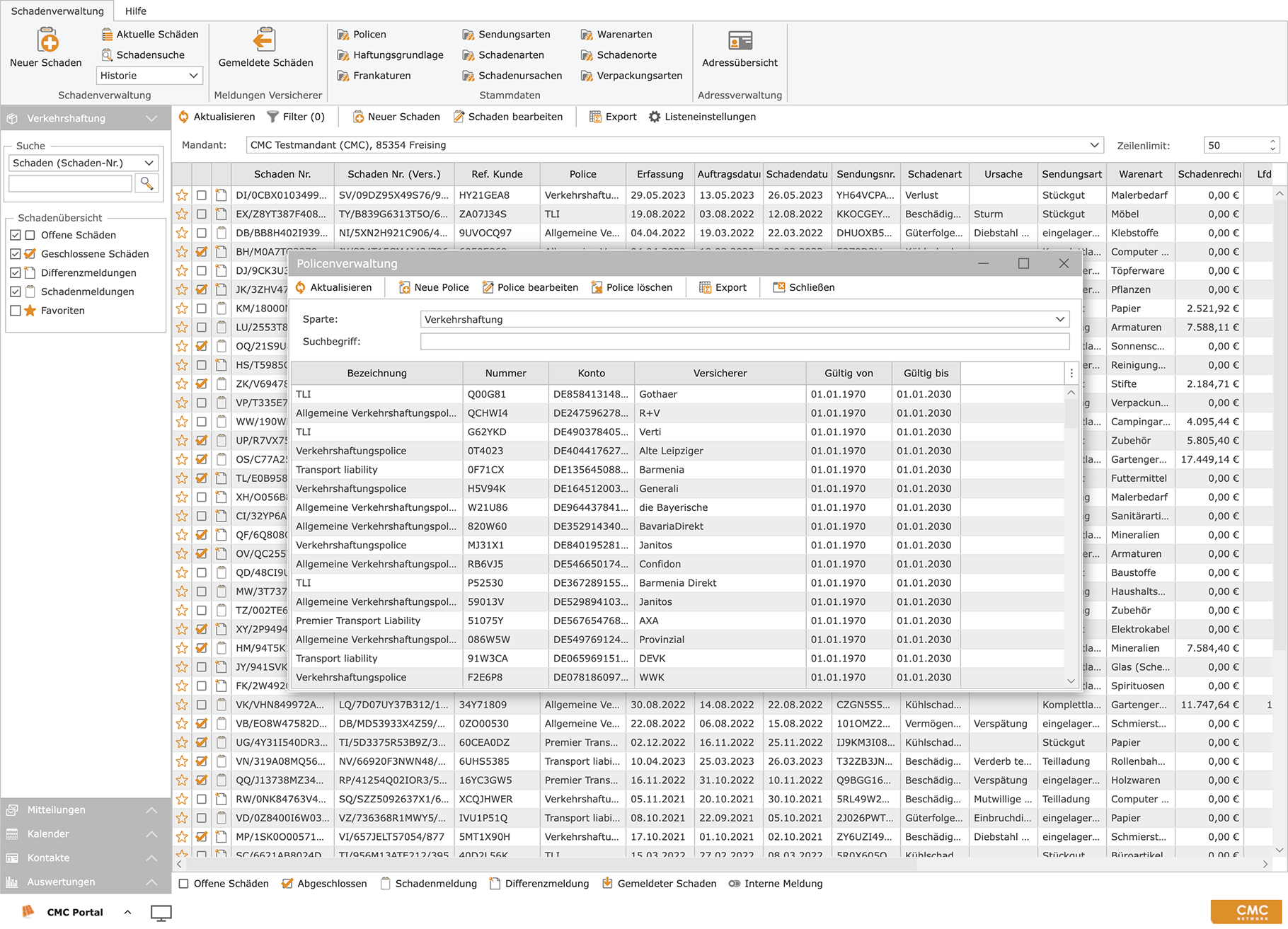
Task: Toggle Schadenmeldungen checkbox
Action: 16,292
